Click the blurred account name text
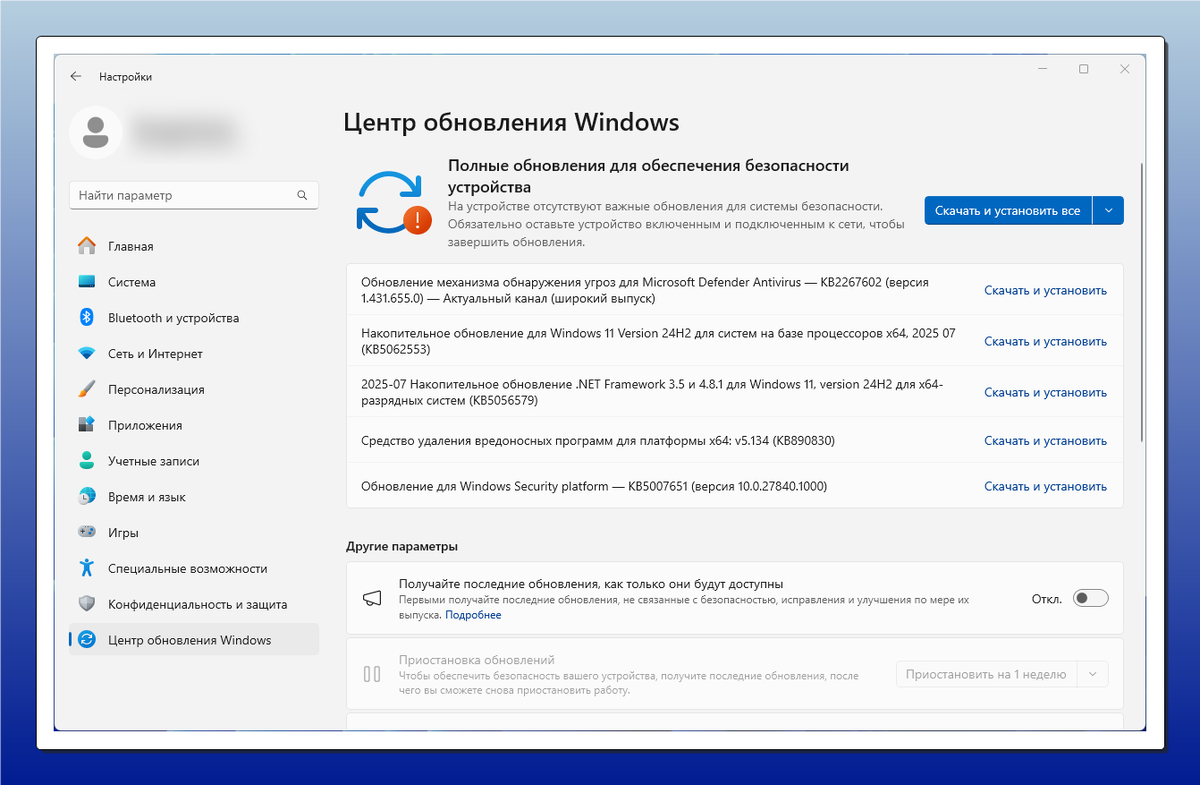Viewport: 1200px width, 785px height. (186, 132)
